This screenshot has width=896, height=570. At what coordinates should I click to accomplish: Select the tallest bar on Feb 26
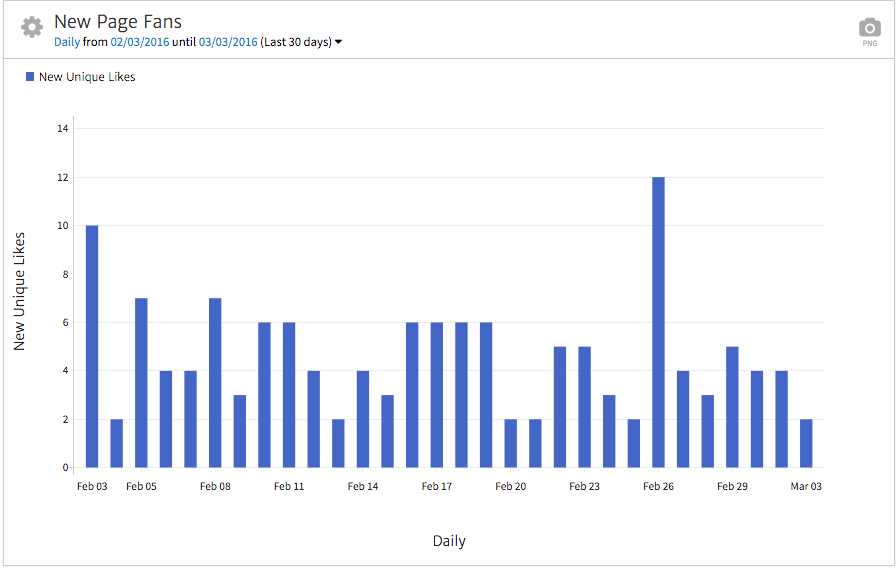pyautogui.click(x=658, y=322)
